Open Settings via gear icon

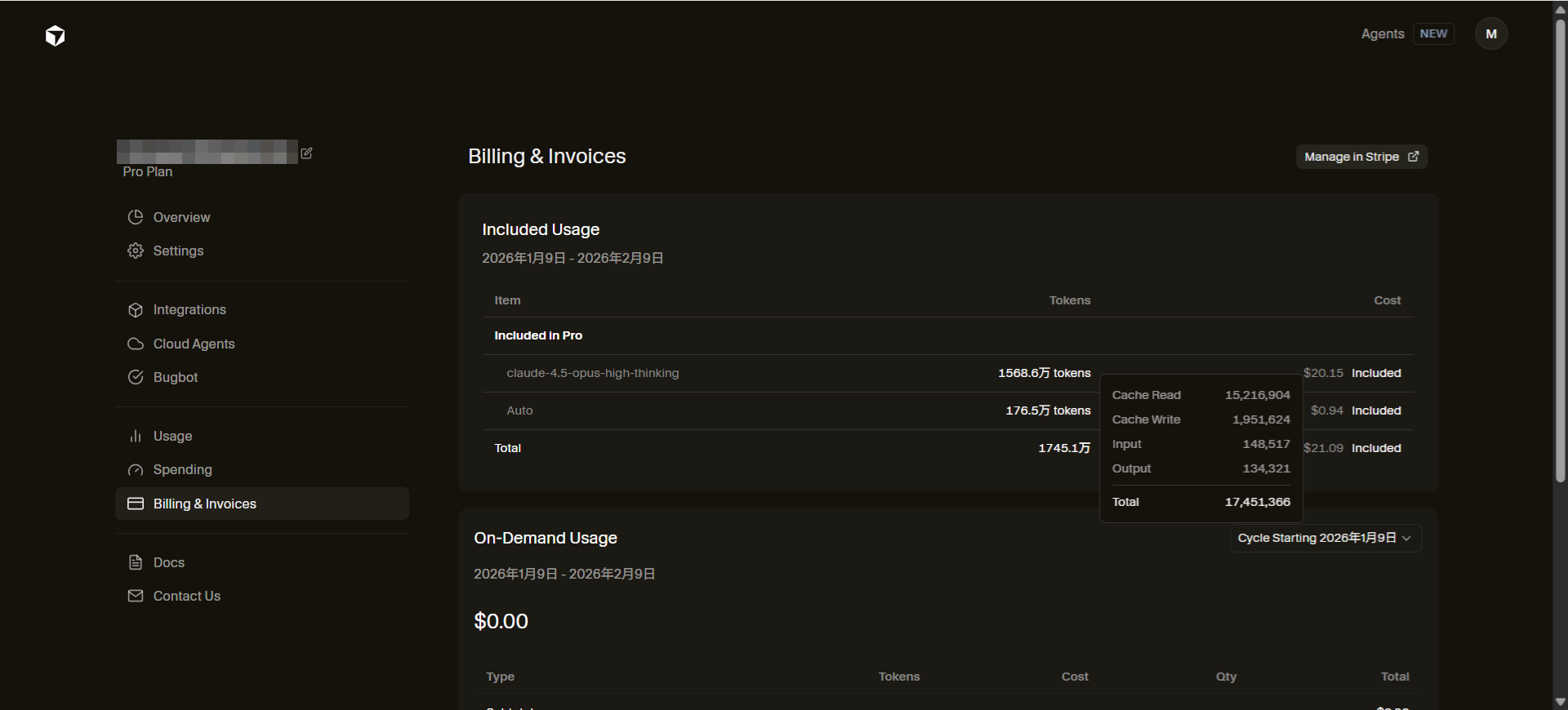pos(136,251)
